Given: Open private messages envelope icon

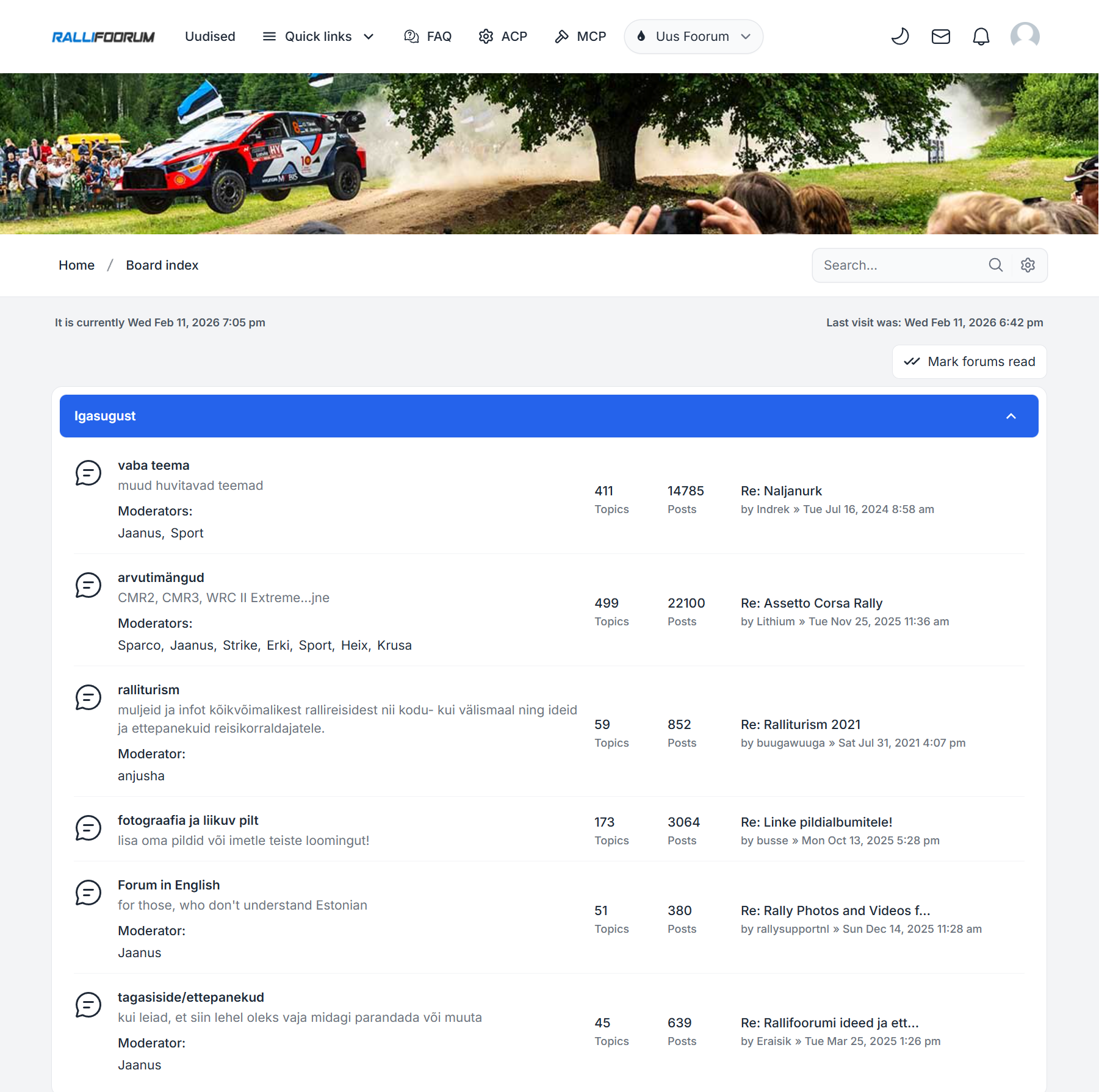Looking at the screenshot, I should [x=940, y=37].
